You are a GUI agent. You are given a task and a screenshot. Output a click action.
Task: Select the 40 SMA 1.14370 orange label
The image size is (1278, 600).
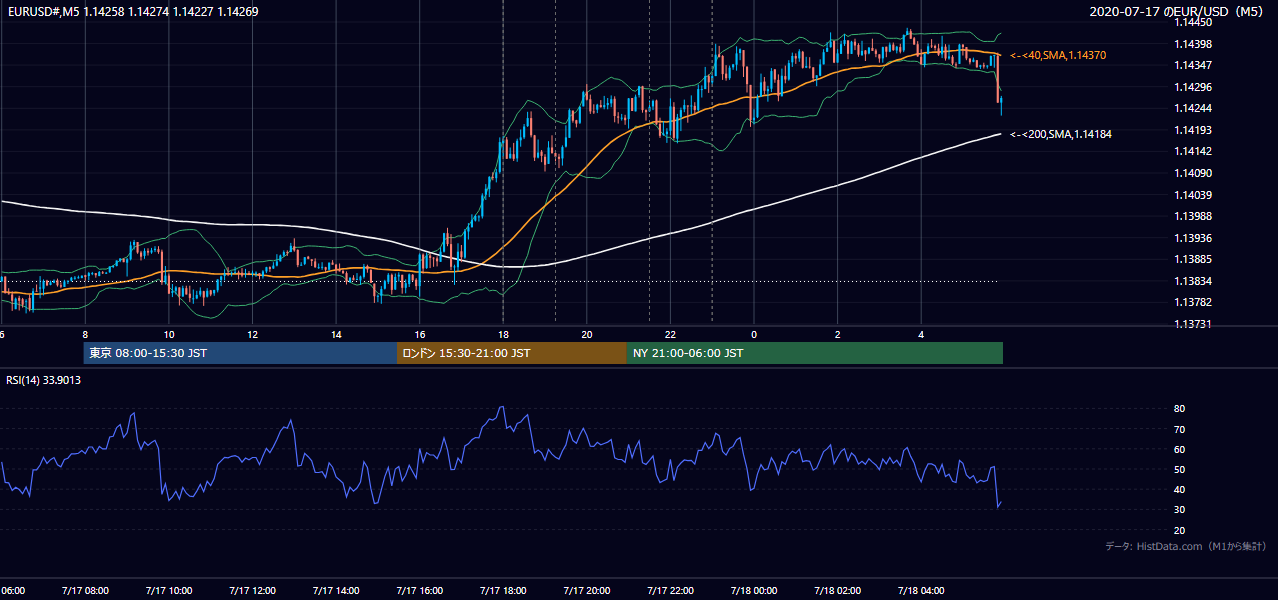pyautogui.click(x=1058, y=55)
